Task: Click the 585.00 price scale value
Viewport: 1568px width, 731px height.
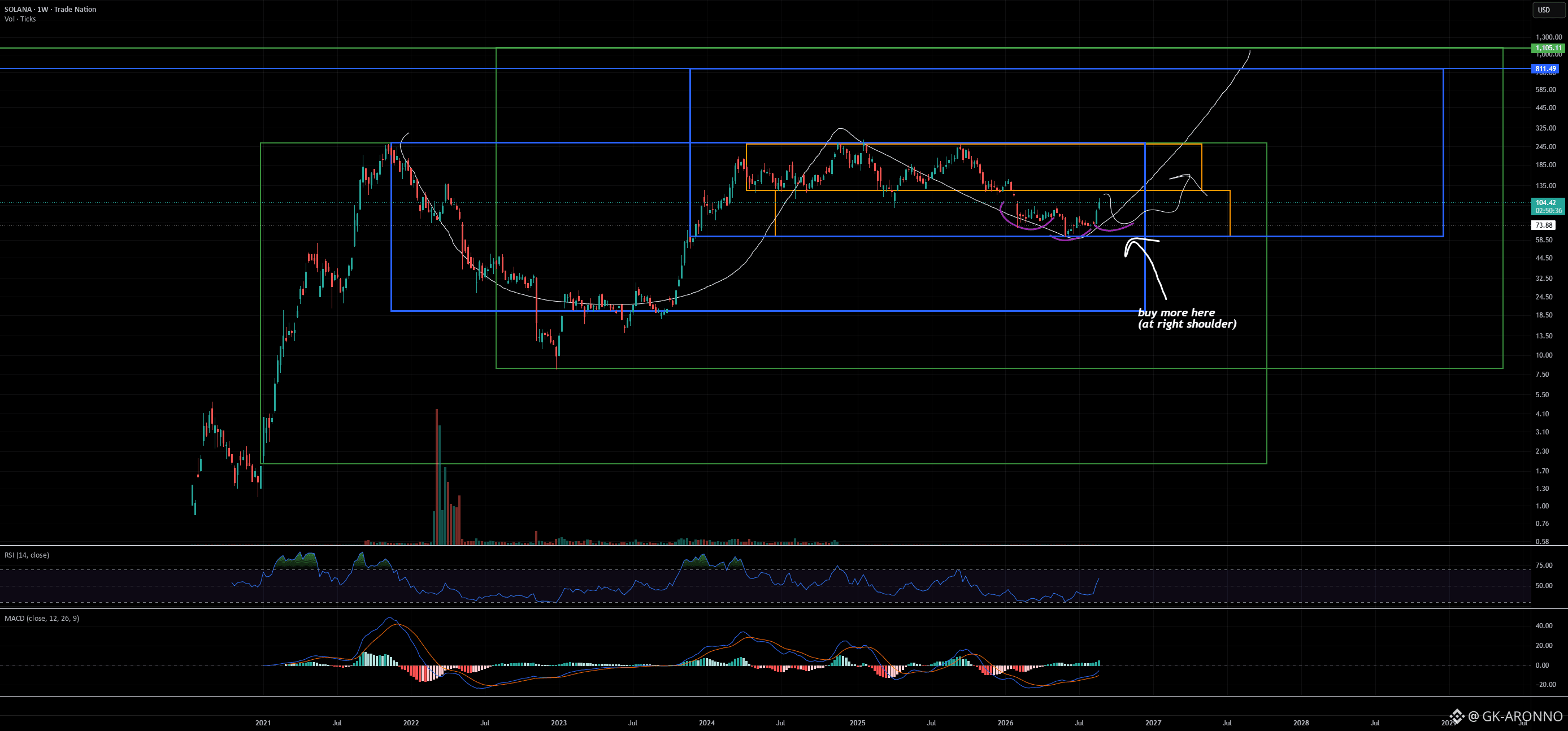Action: click(1545, 90)
